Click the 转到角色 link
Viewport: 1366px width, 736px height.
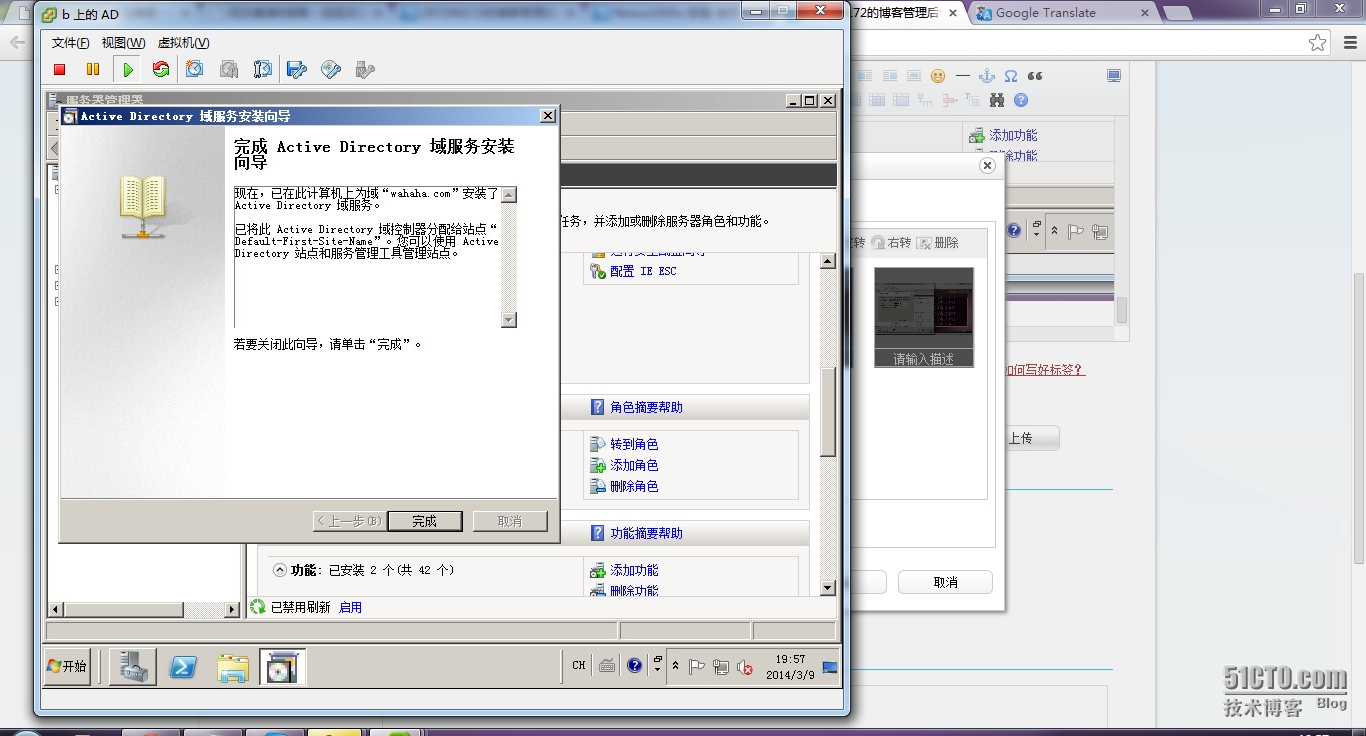(634, 444)
